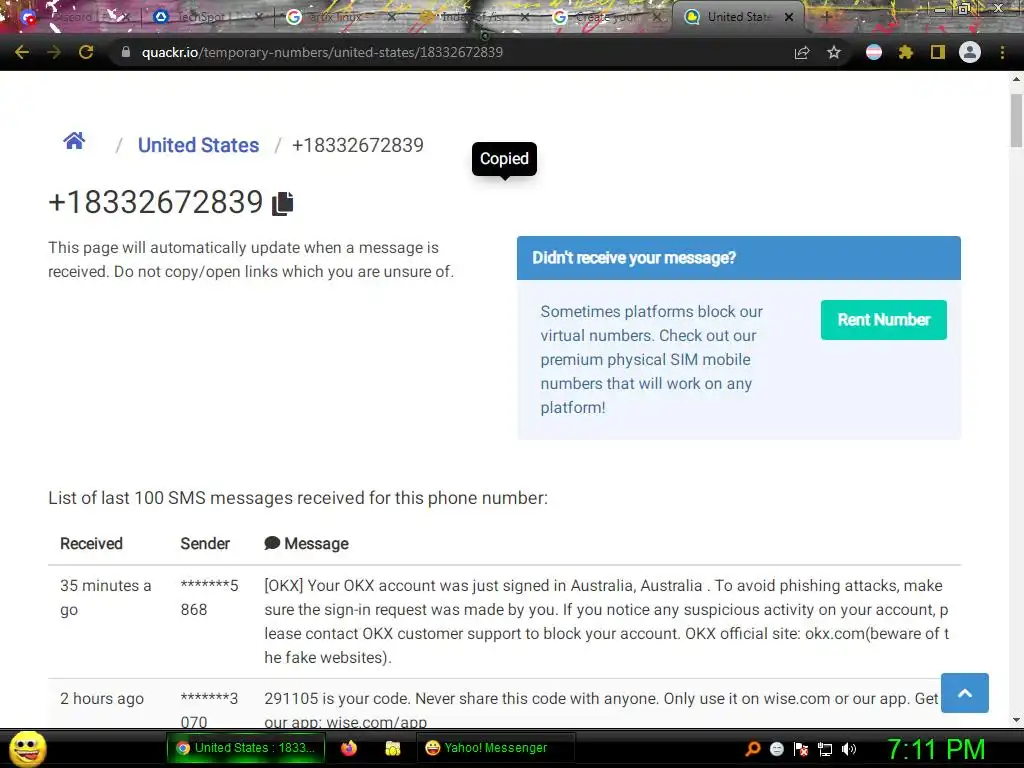Select the sender ending in 5868
Image resolution: width=1024 pixels, height=768 pixels.
pos(210,598)
